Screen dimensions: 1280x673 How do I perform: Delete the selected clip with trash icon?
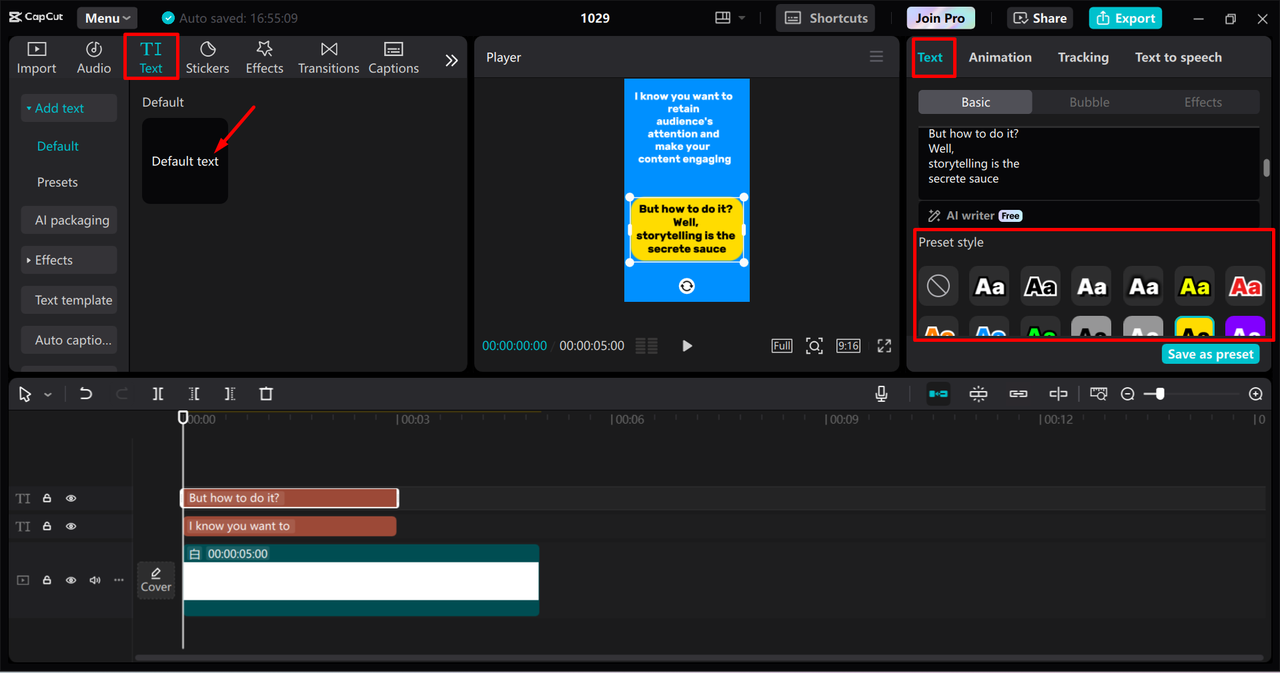[x=266, y=394]
